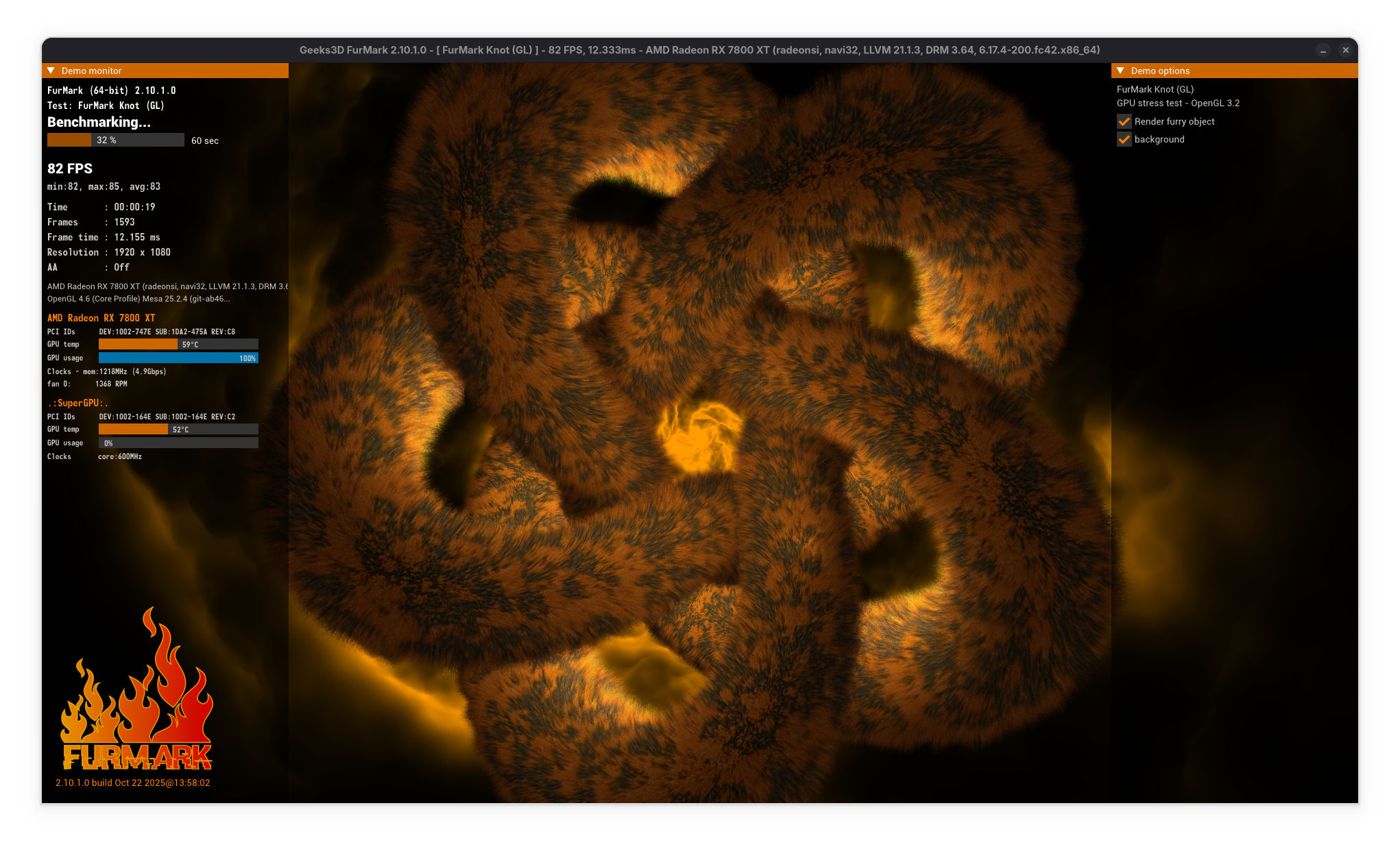Click the PCI IDs DEV:1002-747E row
The height and width of the screenshot is (849, 1400).
pyautogui.click(x=141, y=332)
